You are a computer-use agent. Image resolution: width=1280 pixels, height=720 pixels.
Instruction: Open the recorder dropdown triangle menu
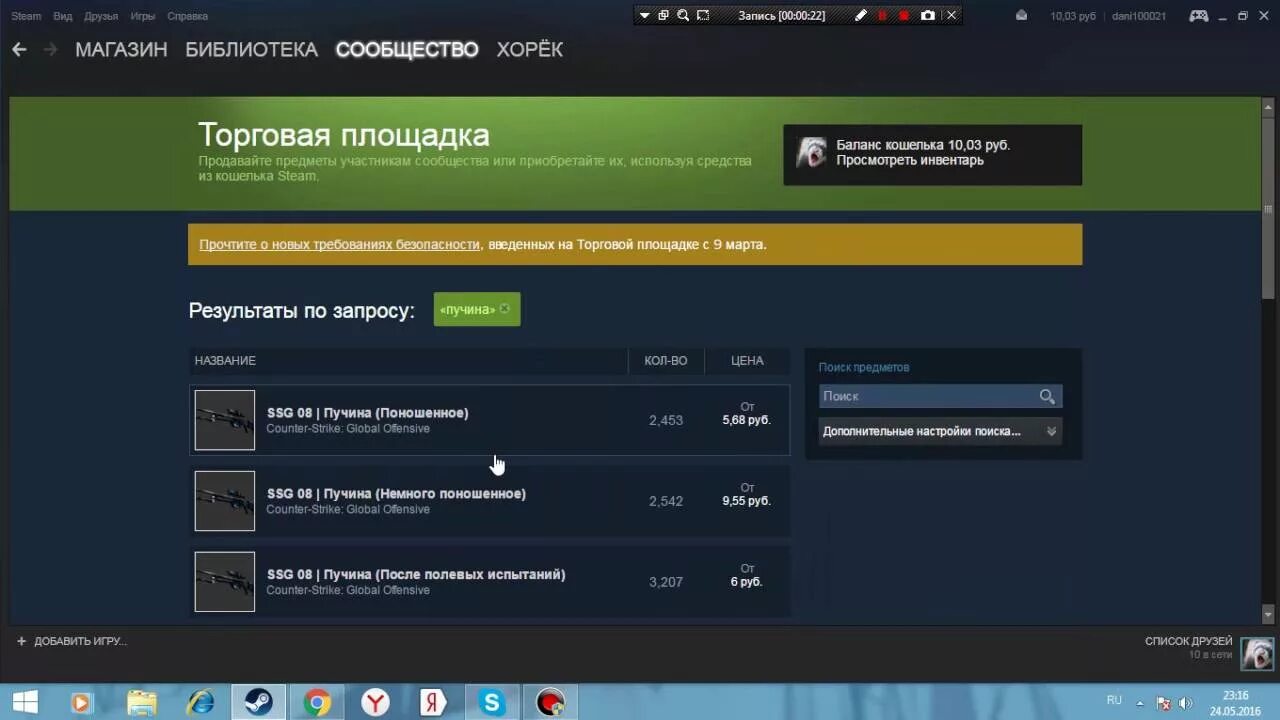pos(645,15)
